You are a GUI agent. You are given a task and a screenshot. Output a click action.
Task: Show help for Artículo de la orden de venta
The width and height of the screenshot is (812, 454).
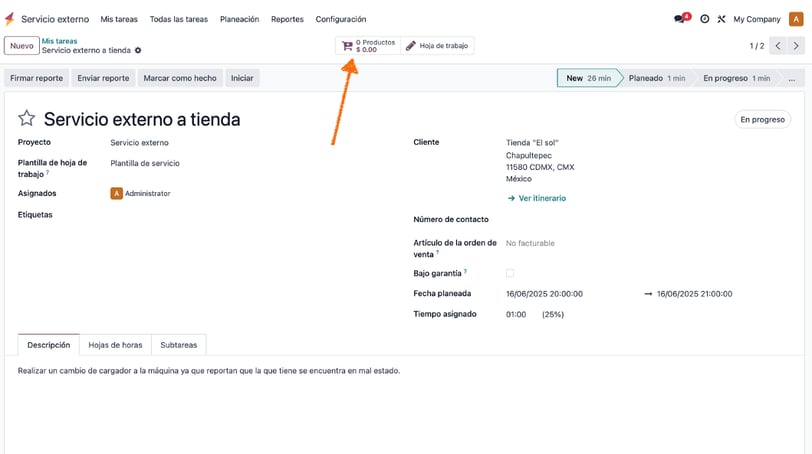pos(438,252)
